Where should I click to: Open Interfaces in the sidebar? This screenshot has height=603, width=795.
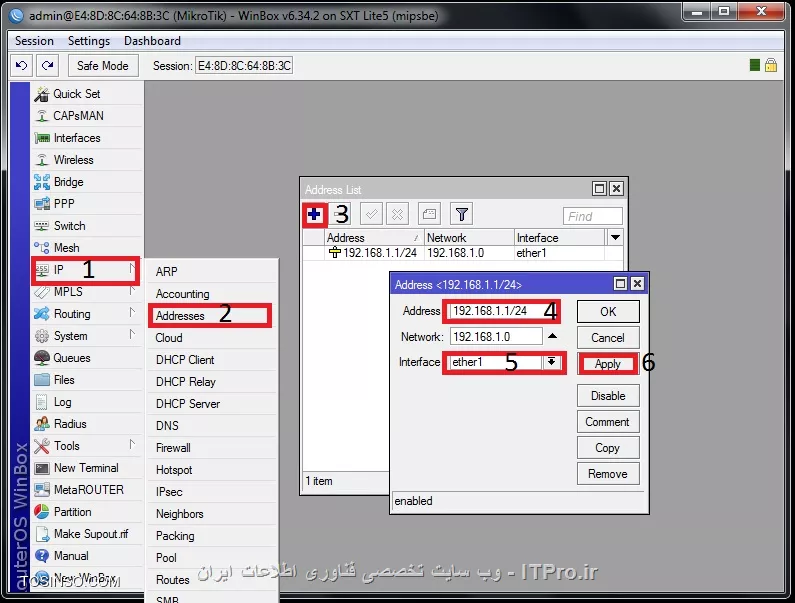point(87,138)
